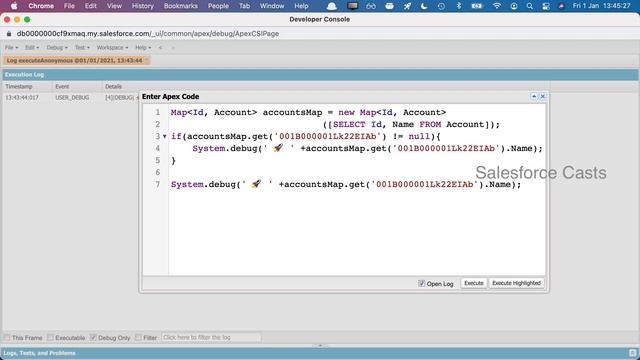
Task: Click the Execute button
Action: [473, 283]
